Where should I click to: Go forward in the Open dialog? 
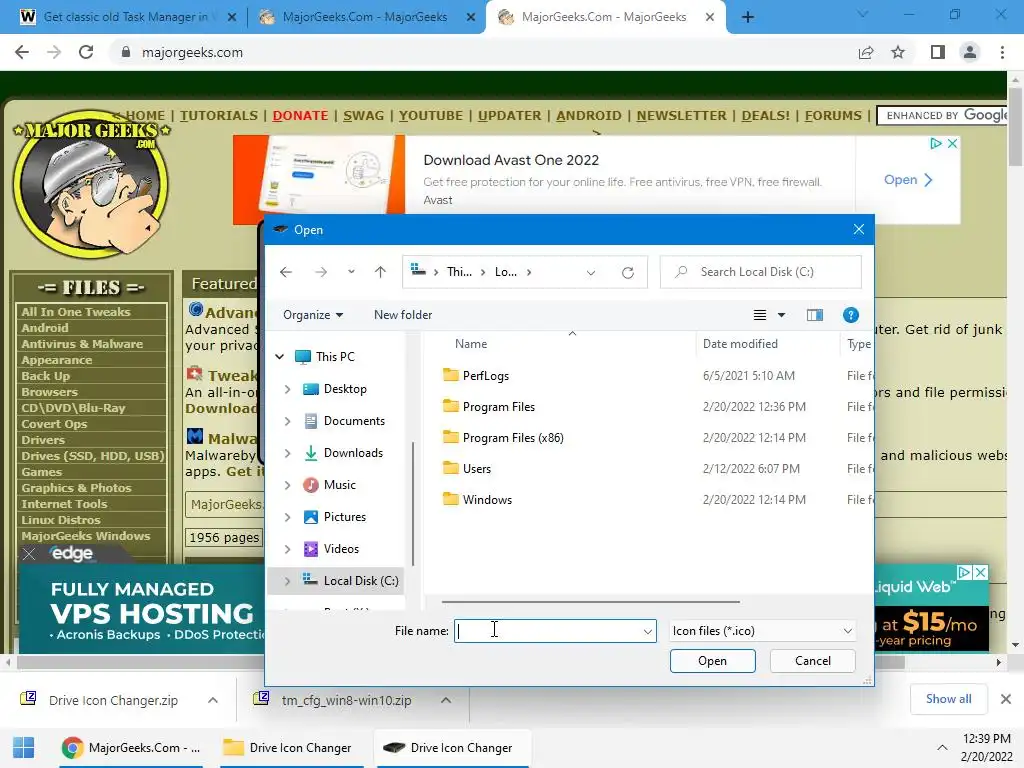point(321,272)
